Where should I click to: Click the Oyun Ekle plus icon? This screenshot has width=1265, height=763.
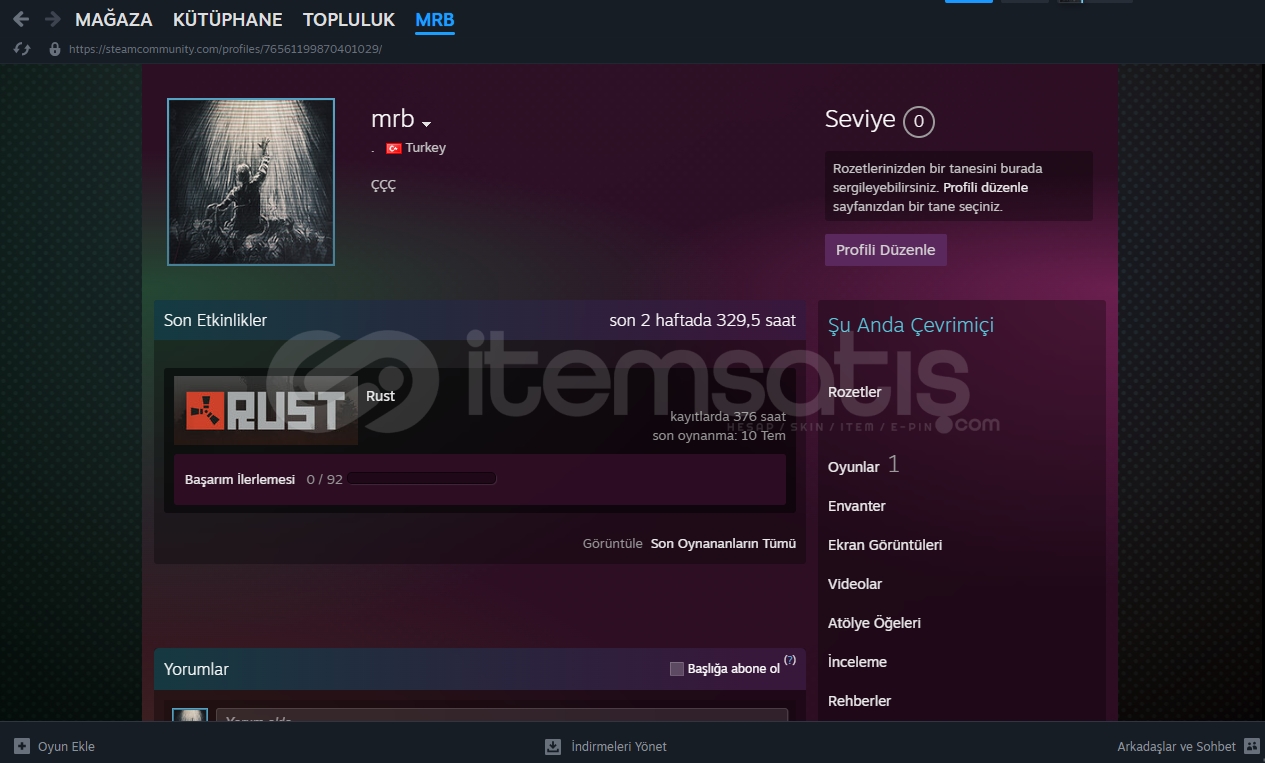pos(22,746)
